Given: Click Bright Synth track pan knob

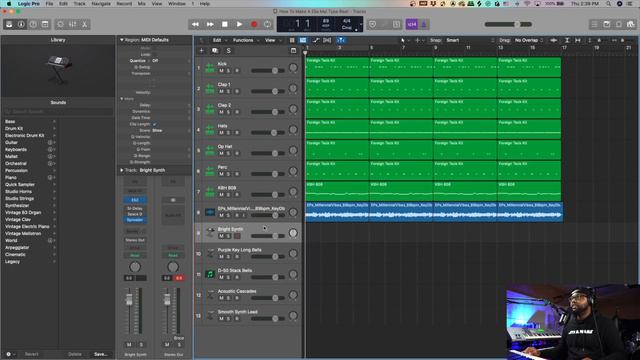Looking at the screenshot, I should click(293, 233).
